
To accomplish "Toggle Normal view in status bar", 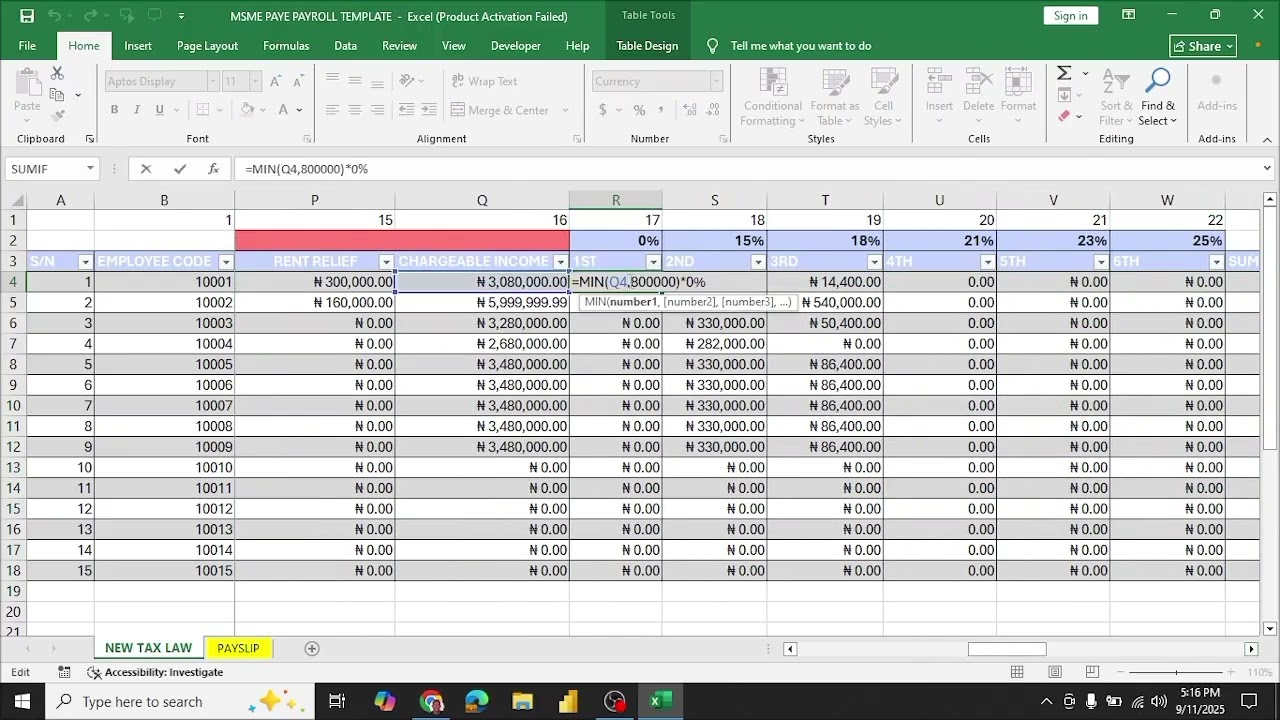I will [x=1017, y=672].
